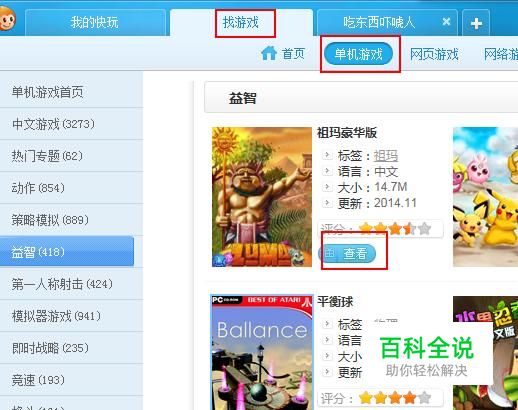
Task: Open the 祖玛 tag link
Action: point(386,156)
